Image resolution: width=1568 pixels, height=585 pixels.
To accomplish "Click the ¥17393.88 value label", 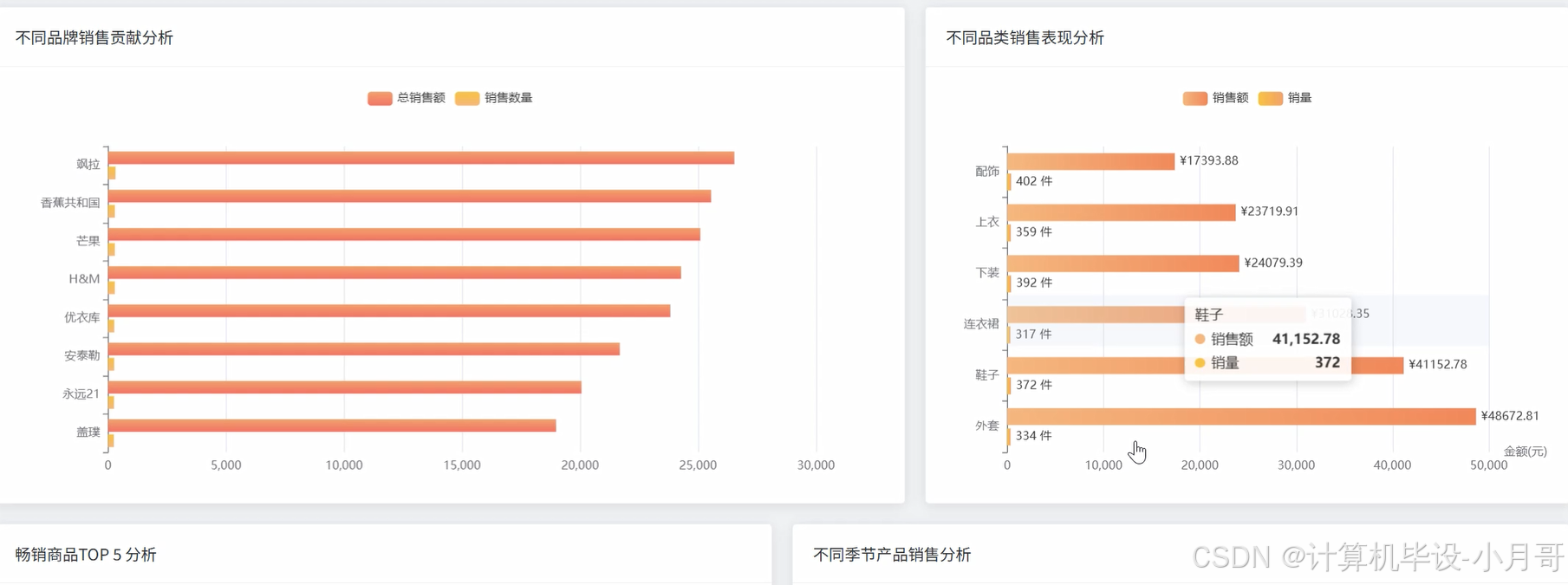I will [1209, 160].
